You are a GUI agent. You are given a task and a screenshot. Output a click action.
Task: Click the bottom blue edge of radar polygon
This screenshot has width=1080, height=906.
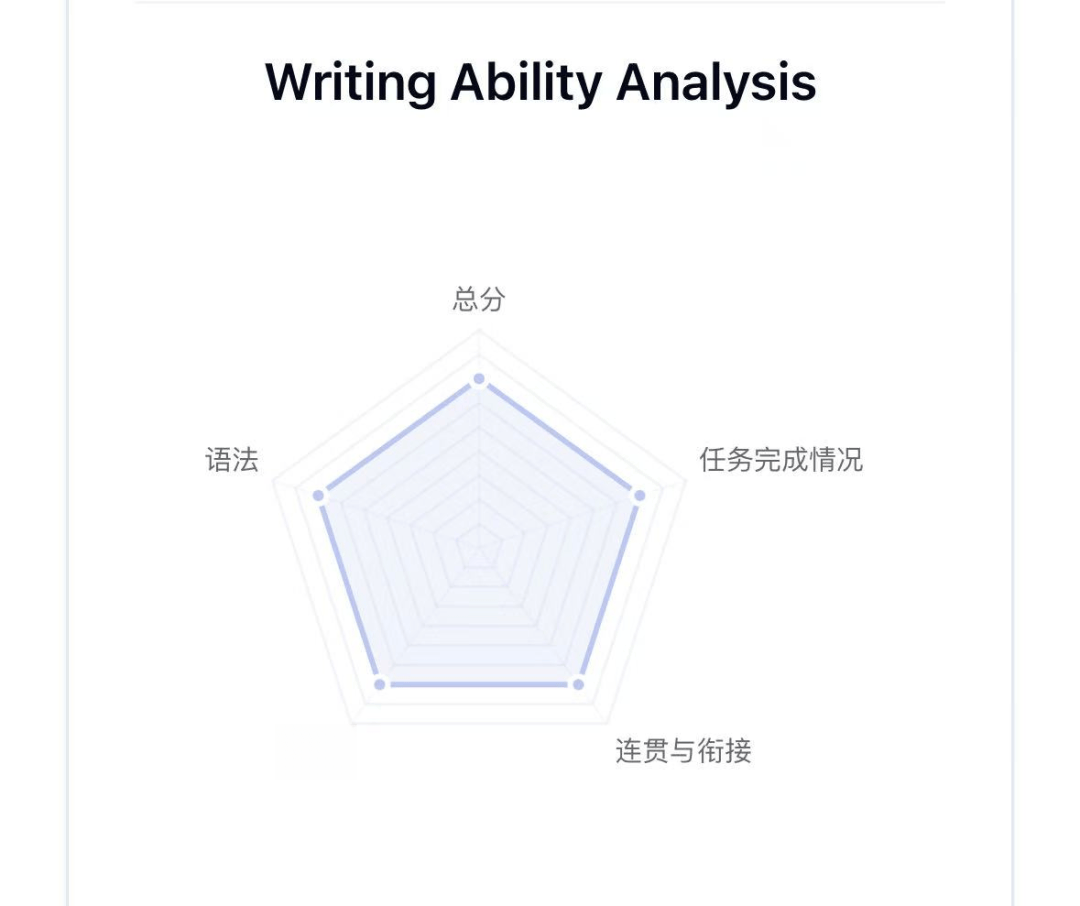tap(479, 684)
